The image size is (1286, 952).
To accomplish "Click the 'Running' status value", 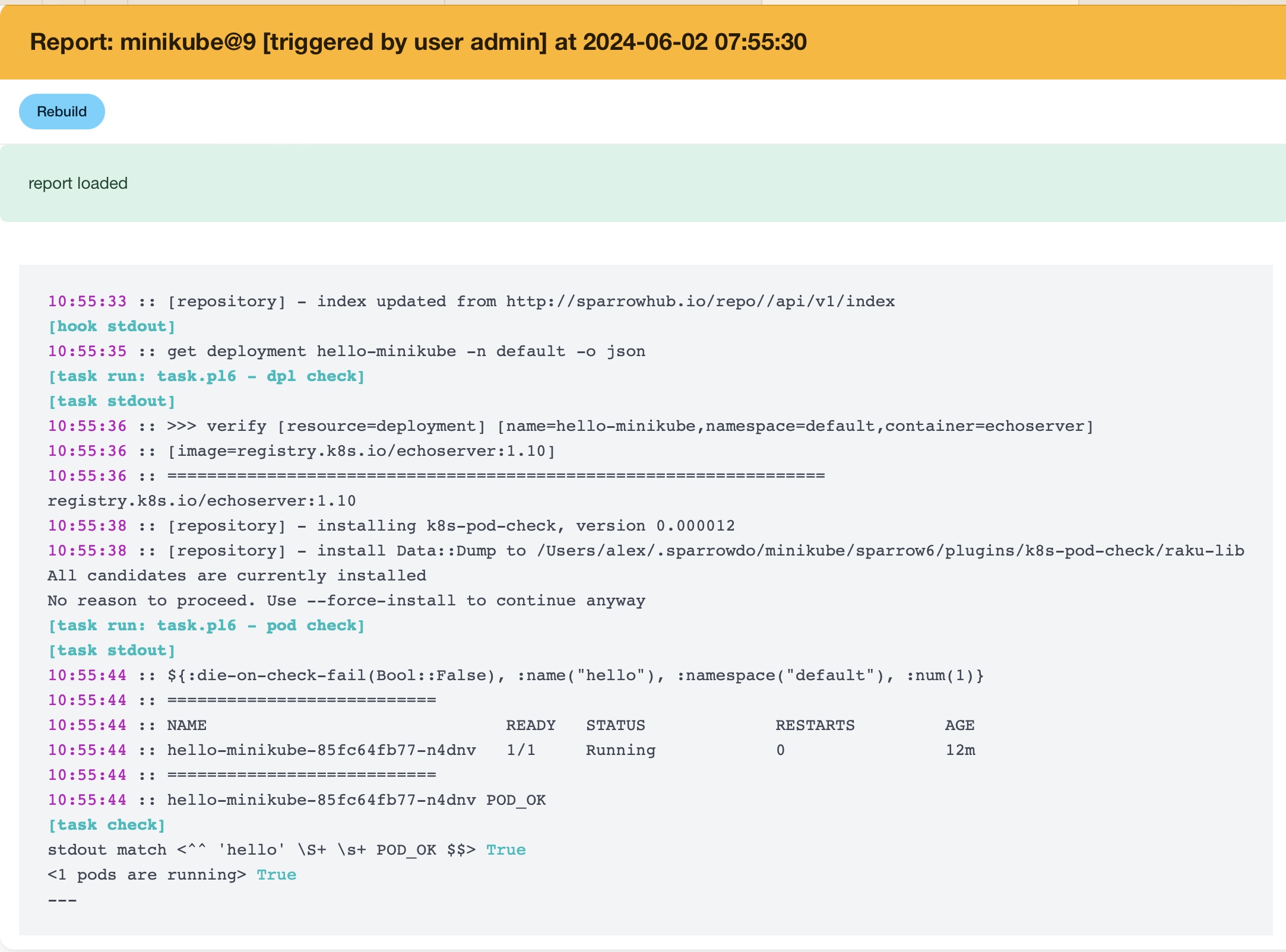I will (620, 750).
